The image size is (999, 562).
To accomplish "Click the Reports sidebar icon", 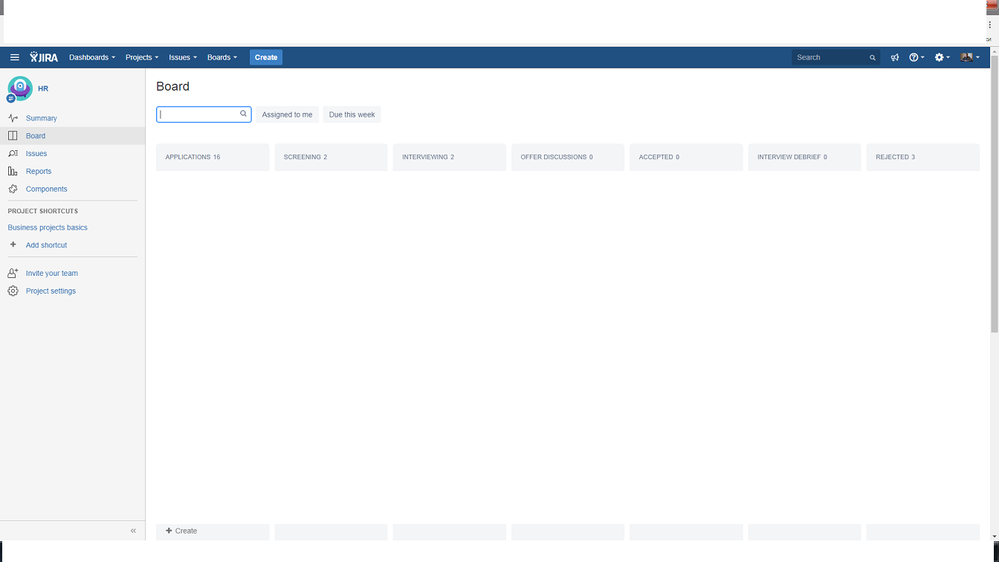I will click(13, 171).
